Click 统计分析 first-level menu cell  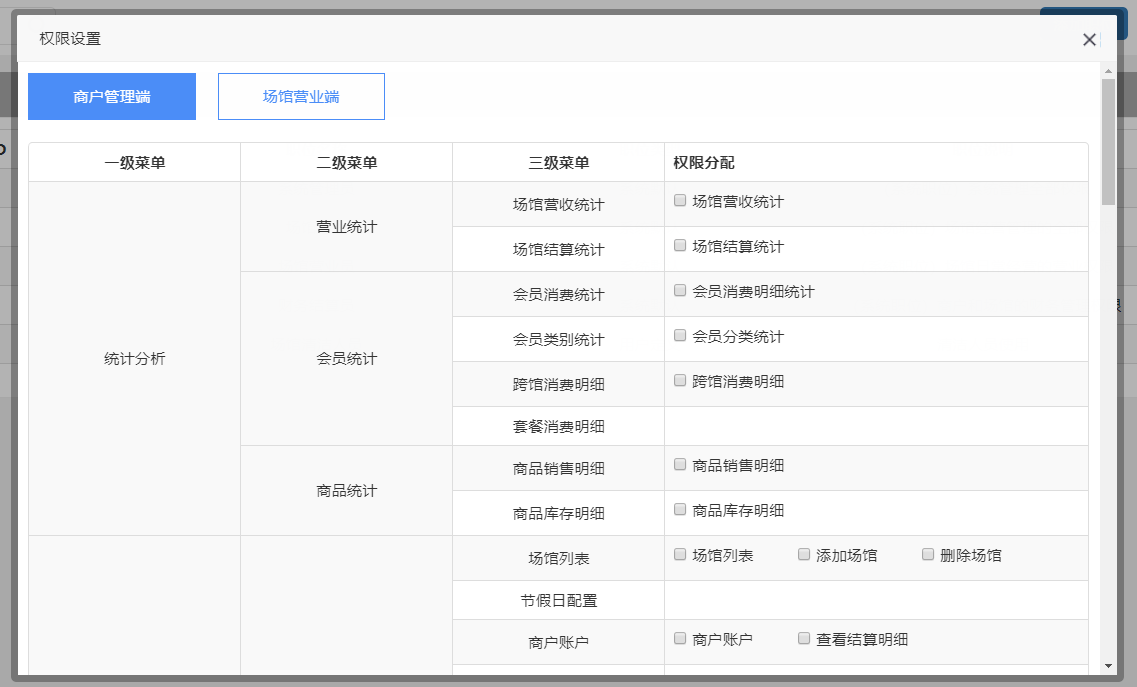(135, 358)
